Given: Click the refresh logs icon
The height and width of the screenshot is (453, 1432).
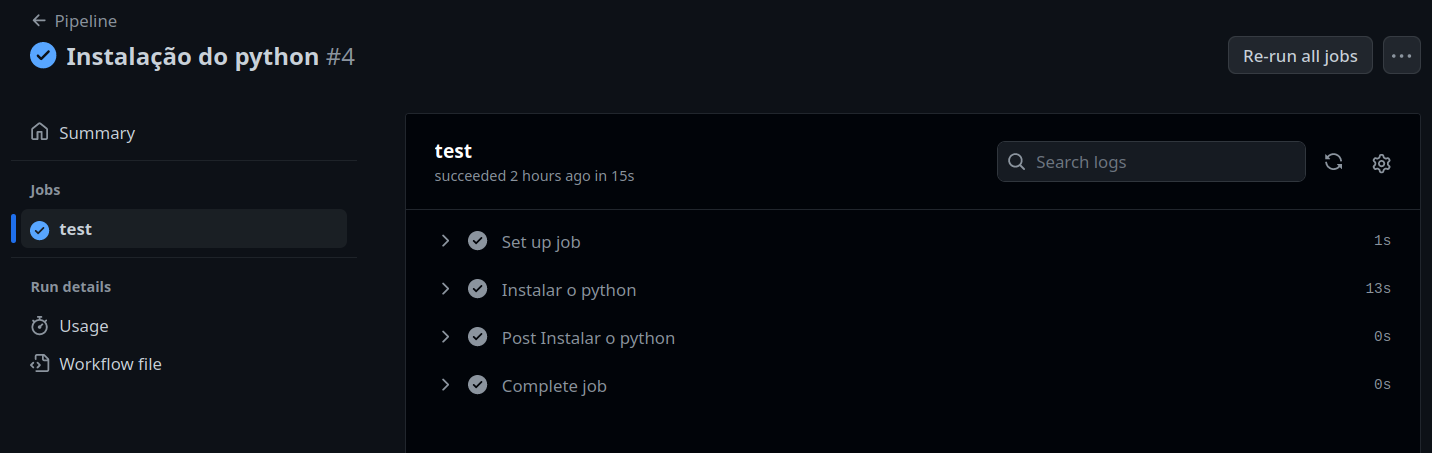Looking at the screenshot, I should pos(1333,162).
